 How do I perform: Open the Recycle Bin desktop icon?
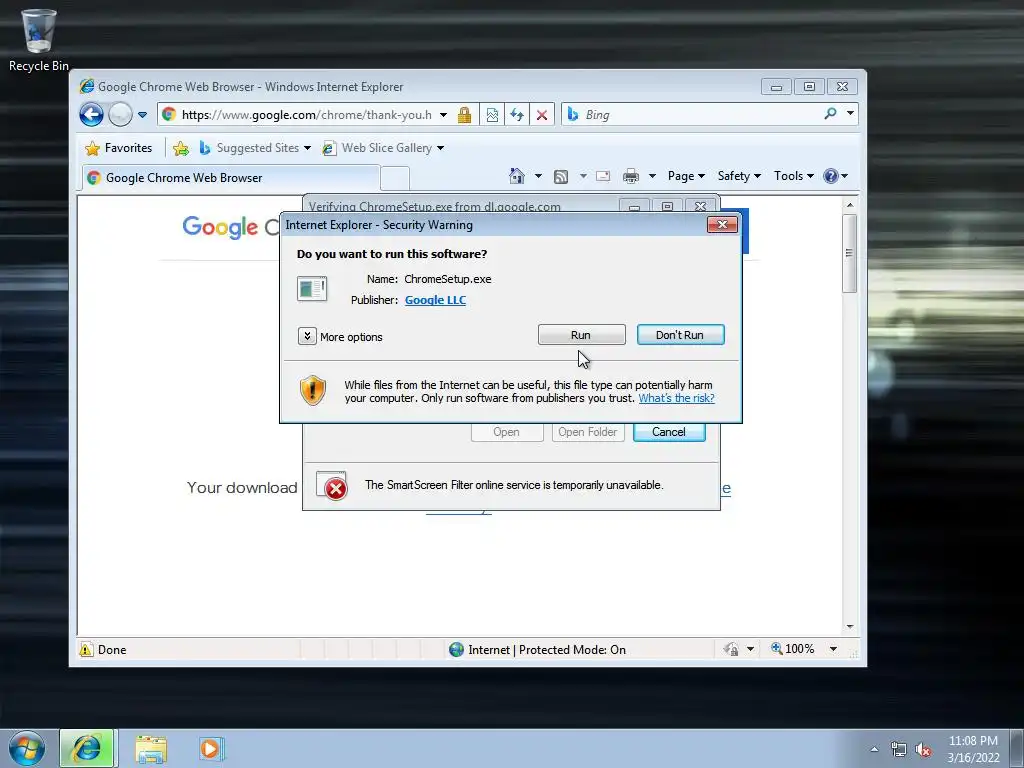39,39
